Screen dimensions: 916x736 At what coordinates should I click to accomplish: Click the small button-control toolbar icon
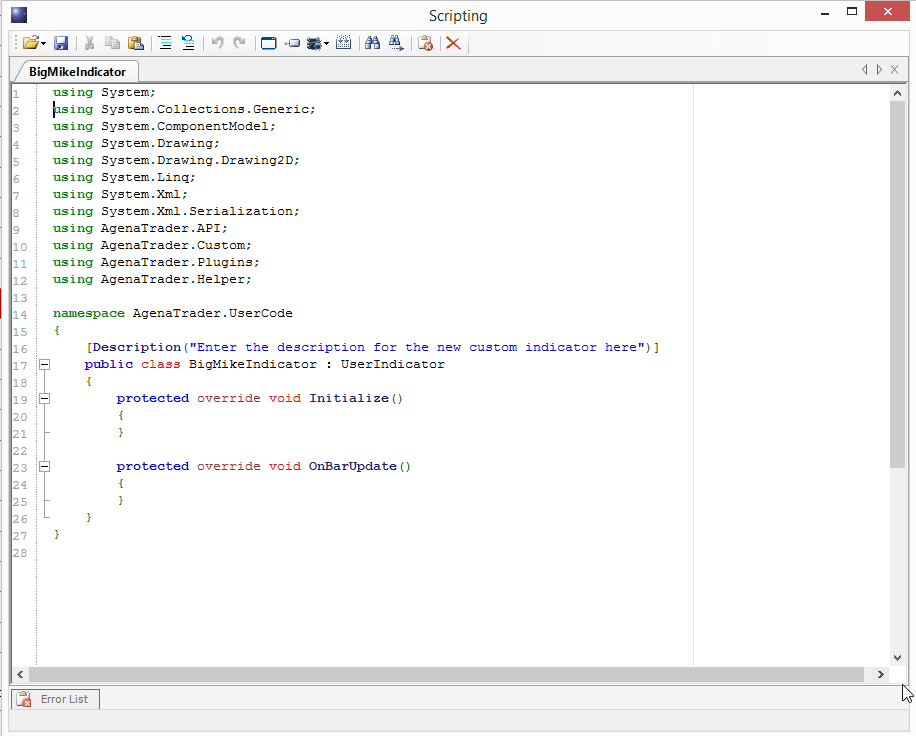pos(292,43)
